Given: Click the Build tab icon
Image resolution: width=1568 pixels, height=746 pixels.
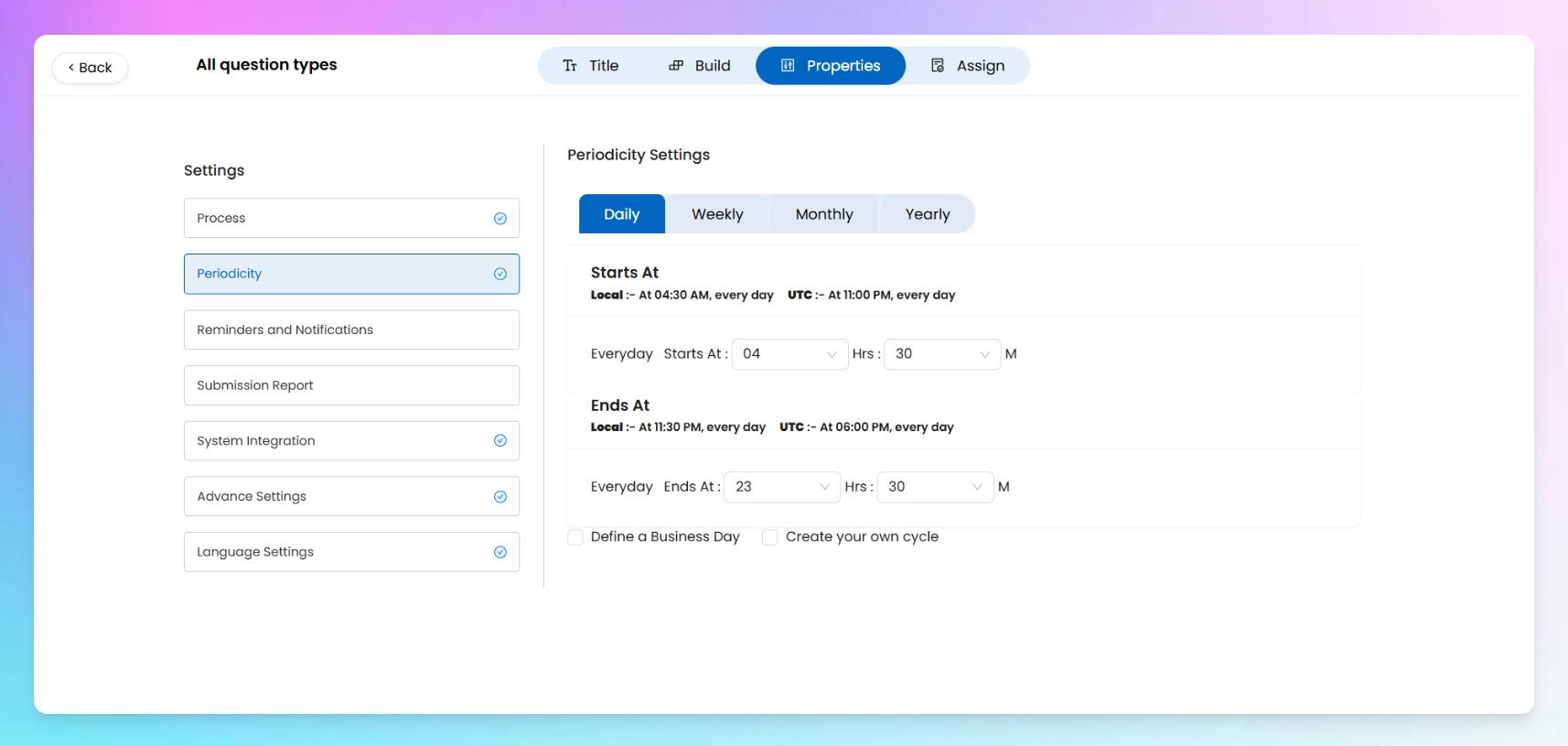Looking at the screenshot, I should tap(676, 66).
